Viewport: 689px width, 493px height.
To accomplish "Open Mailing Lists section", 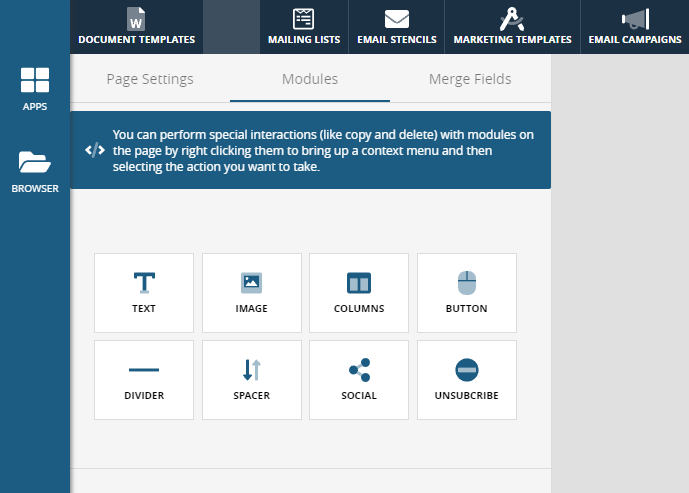I will [x=304, y=27].
